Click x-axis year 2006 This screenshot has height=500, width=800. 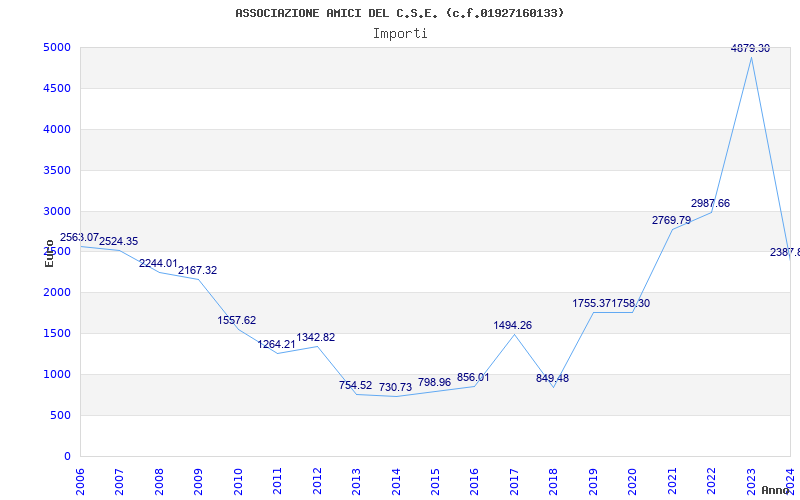pyautogui.click(x=80, y=482)
